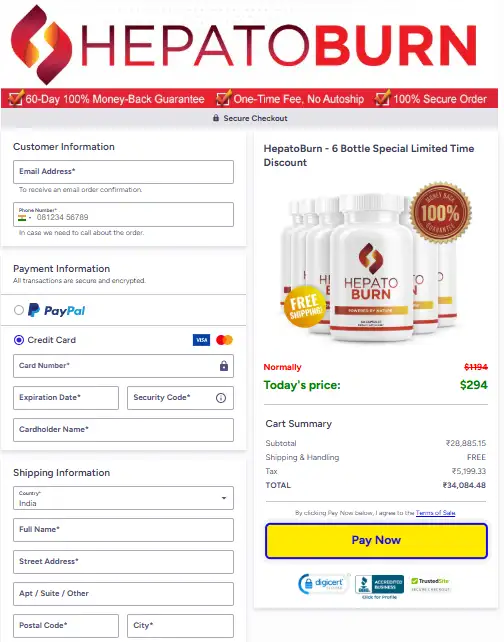Click the PayPal logo
The height and width of the screenshot is (642, 504).
pyautogui.click(x=57, y=310)
